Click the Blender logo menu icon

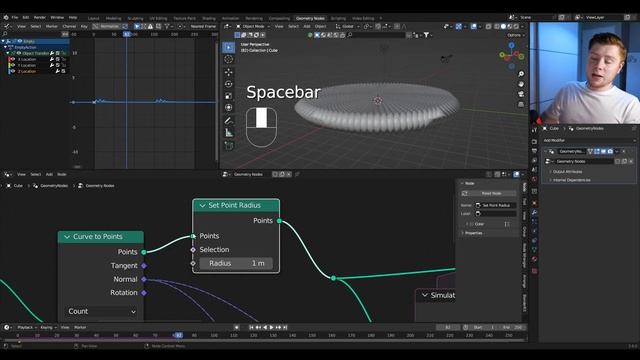(x=6, y=18)
